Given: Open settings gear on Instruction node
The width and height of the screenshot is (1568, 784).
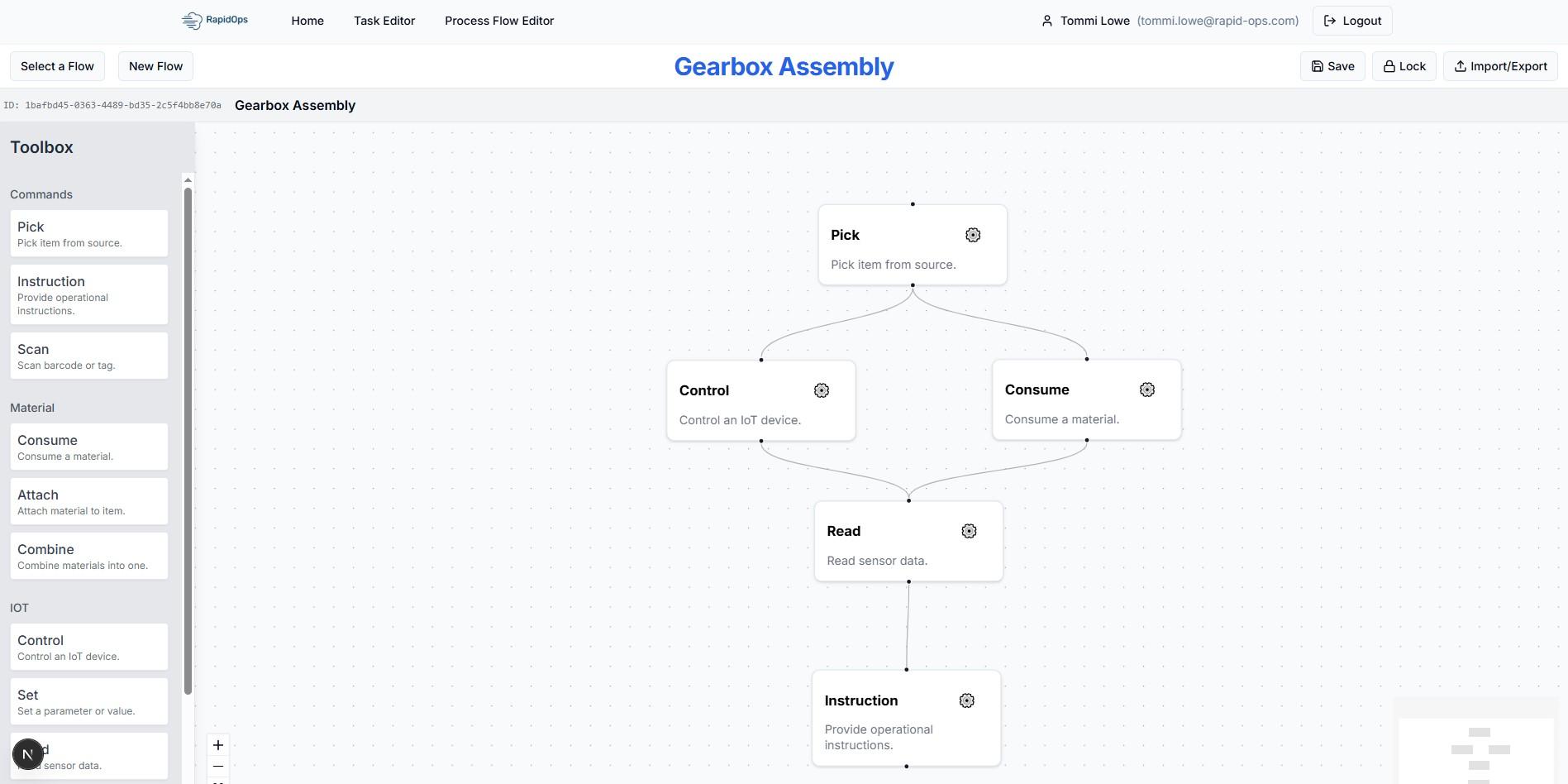Looking at the screenshot, I should pyautogui.click(x=966, y=701).
